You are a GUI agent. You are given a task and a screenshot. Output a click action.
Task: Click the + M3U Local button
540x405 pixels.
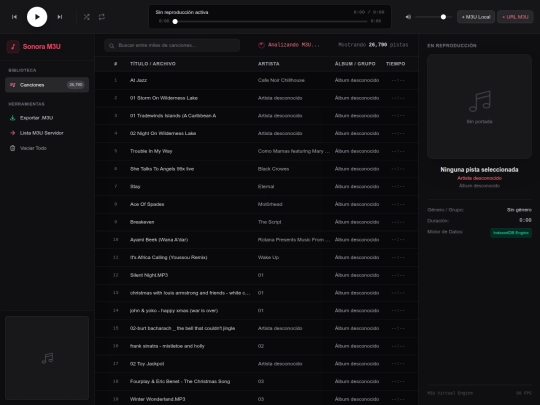point(476,17)
